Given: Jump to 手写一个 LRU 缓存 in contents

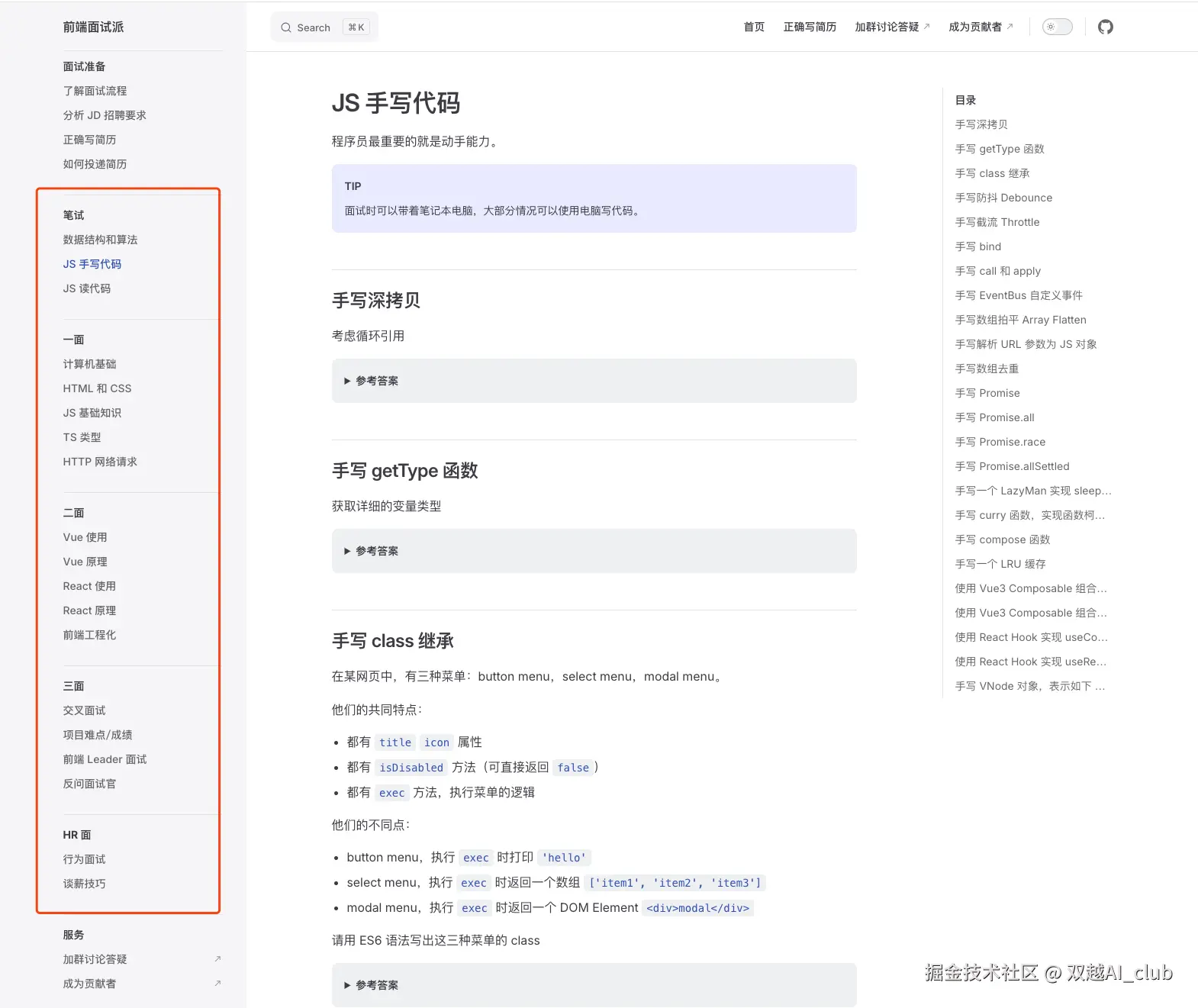Looking at the screenshot, I should click(1000, 564).
